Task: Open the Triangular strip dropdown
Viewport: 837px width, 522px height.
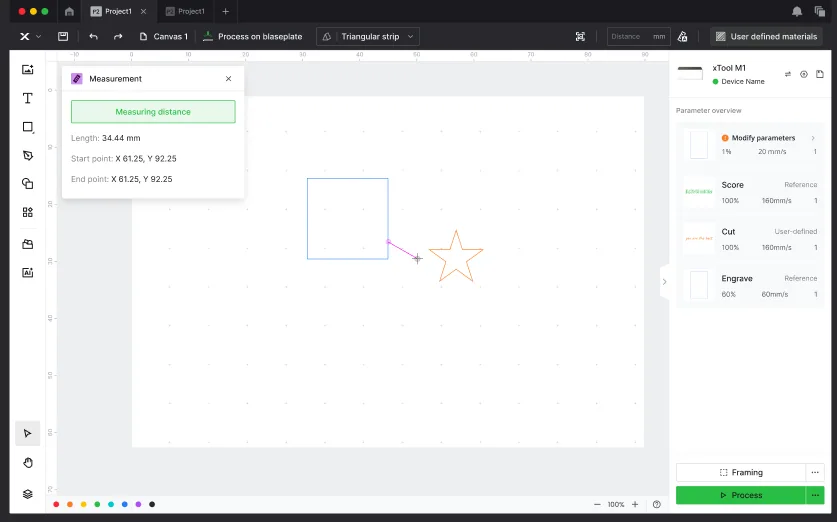Action: (x=368, y=36)
